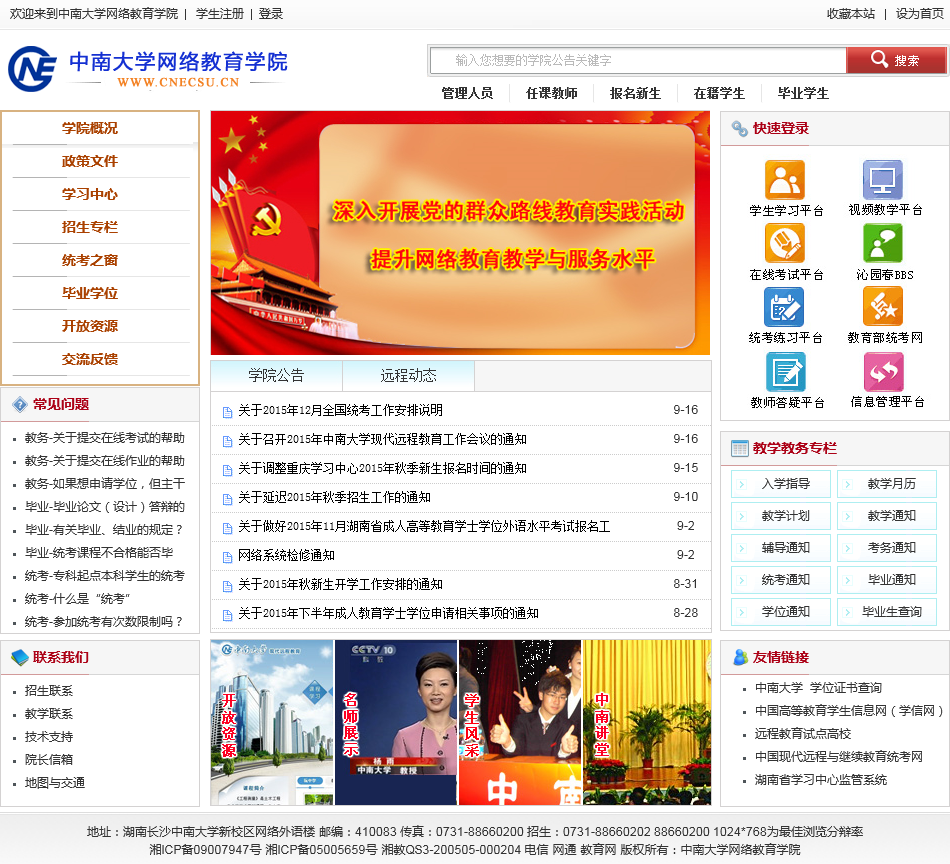
Task: Click the party education red banner
Action: (460, 233)
